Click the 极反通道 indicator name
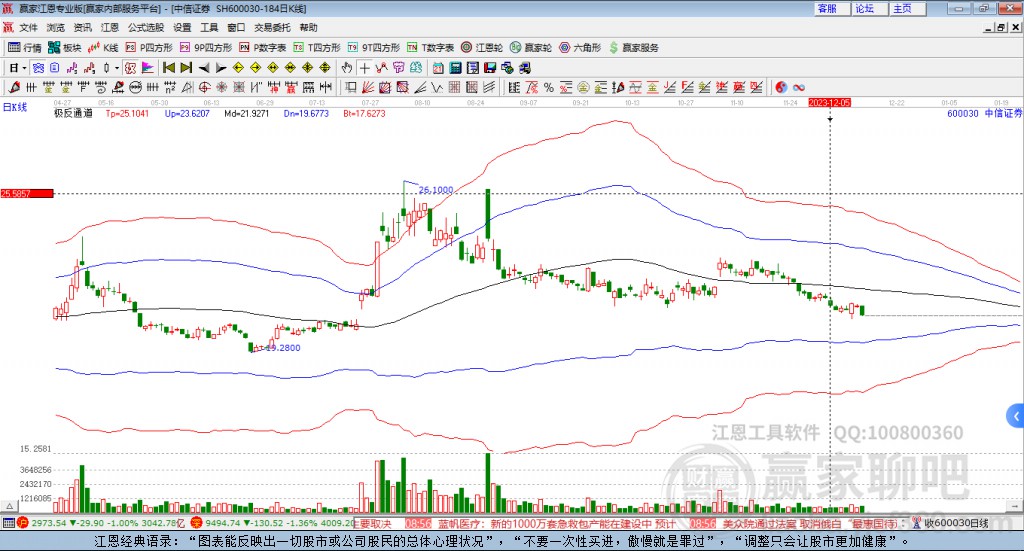The image size is (1024, 551). pos(73,113)
